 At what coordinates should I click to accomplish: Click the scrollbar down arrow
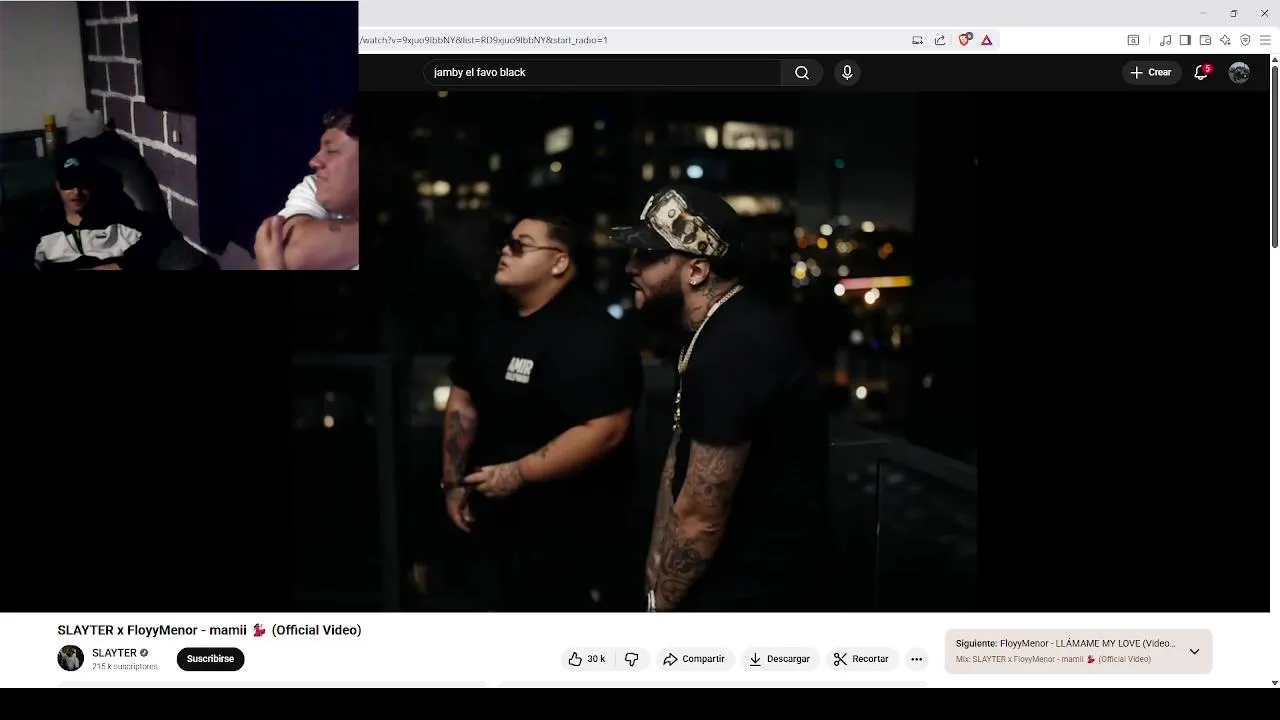pos(1274,683)
